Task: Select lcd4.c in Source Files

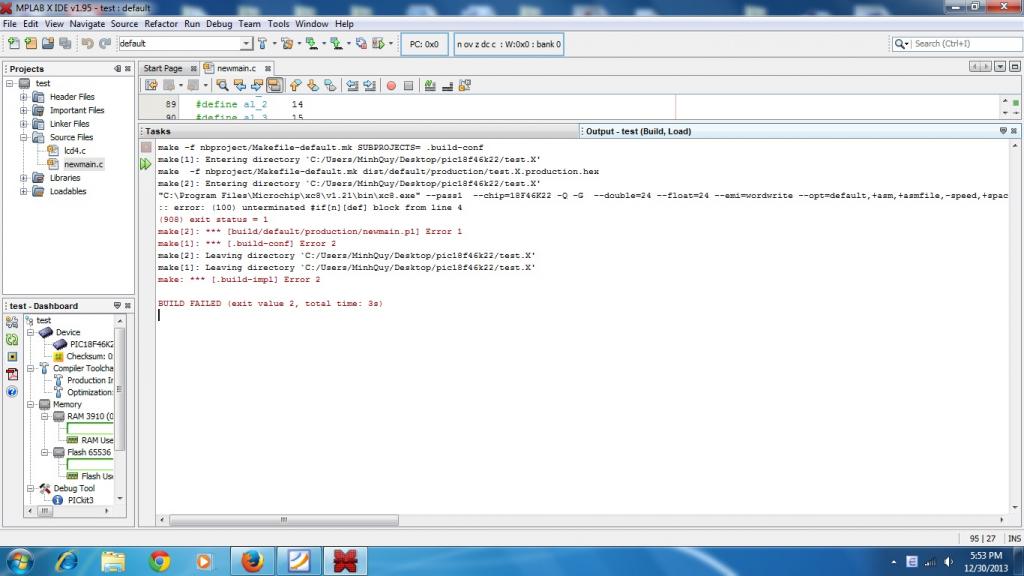Action: click(76, 150)
